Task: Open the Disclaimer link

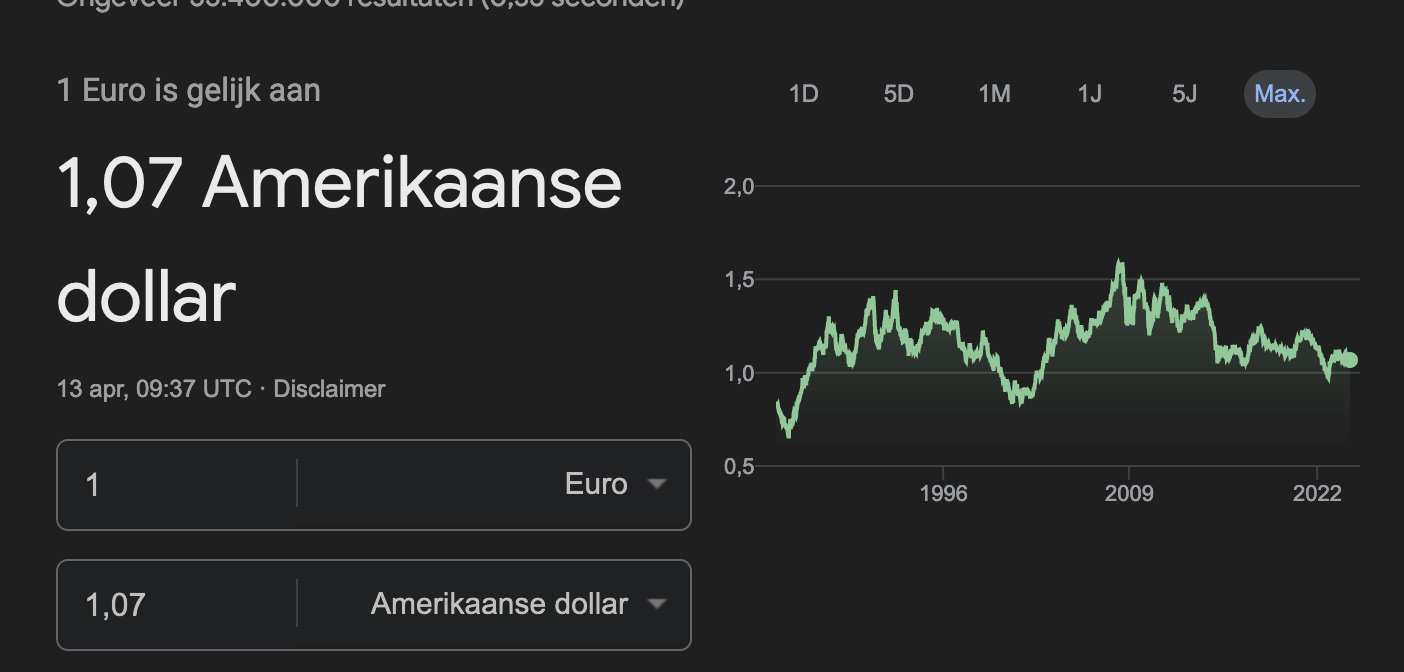Action: pos(329,389)
